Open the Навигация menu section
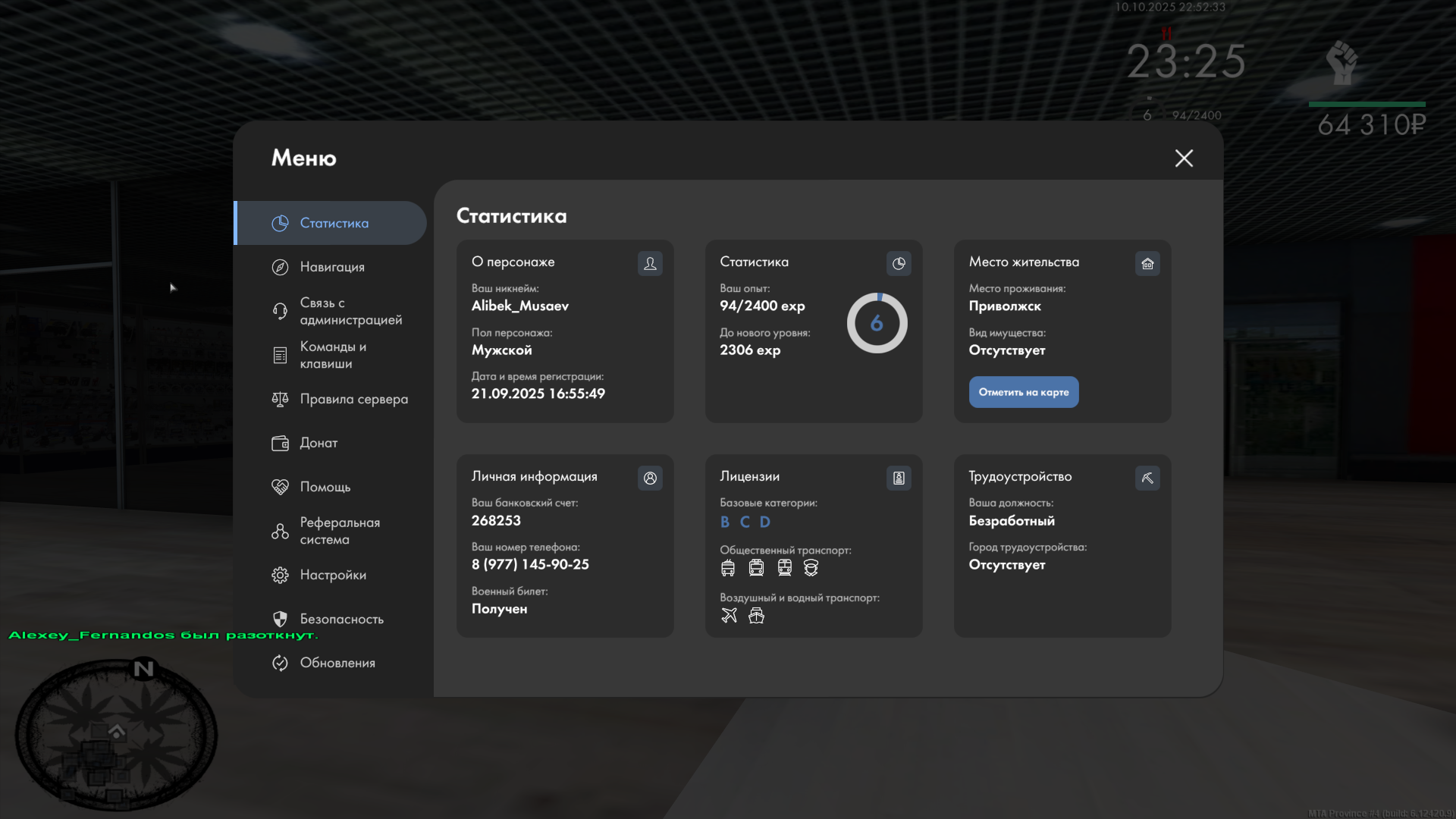1456x819 pixels. 332,267
